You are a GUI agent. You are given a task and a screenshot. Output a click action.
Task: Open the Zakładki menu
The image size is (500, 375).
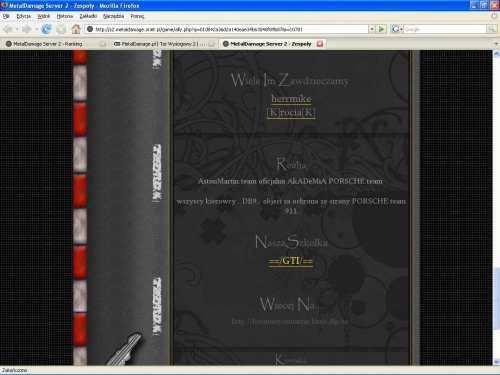88,16
